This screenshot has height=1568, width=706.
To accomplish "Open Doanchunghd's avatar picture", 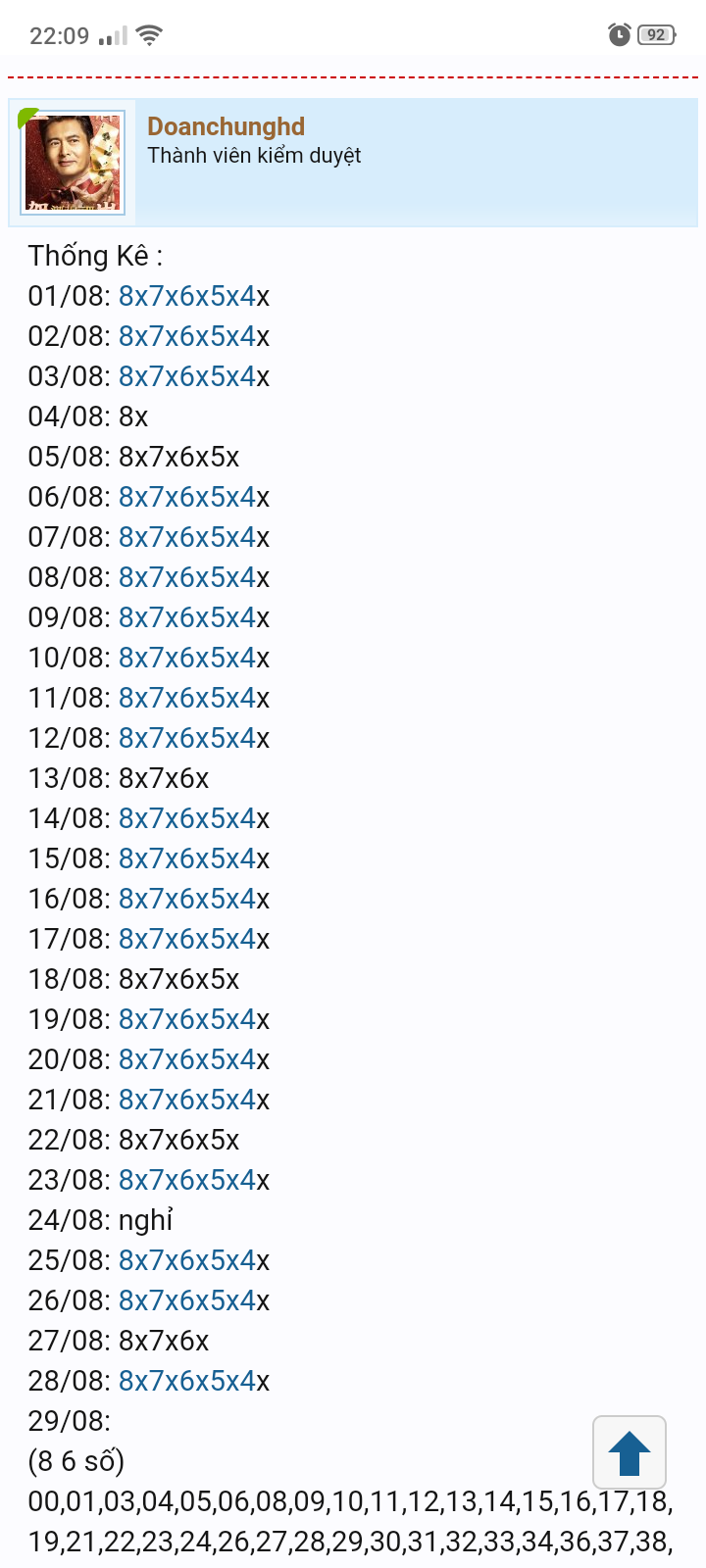I will coord(73,162).
